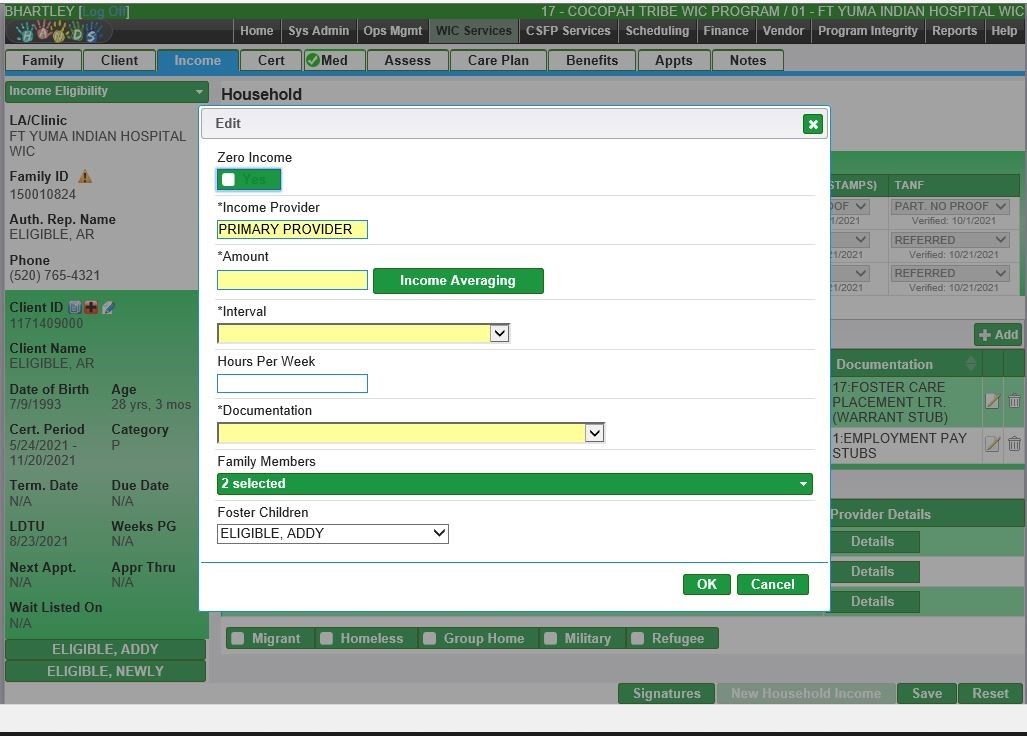Delete the Foster Care Placement Ltr. row
Screen dimensions: 1027x736
point(1014,401)
